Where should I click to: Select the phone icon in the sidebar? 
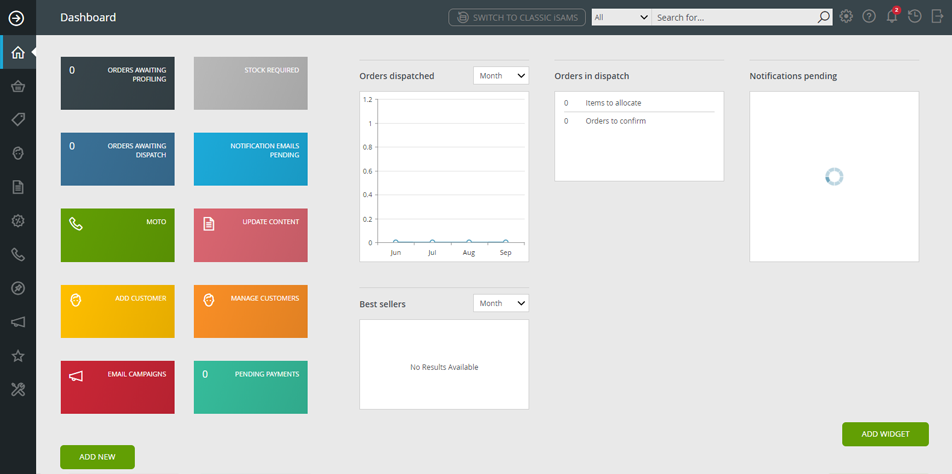[x=17, y=255]
